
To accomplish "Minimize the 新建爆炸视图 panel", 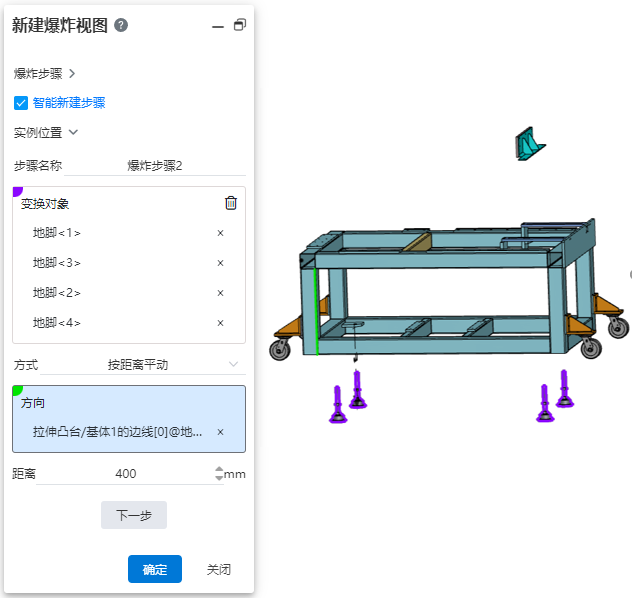I will pyautogui.click(x=218, y=27).
